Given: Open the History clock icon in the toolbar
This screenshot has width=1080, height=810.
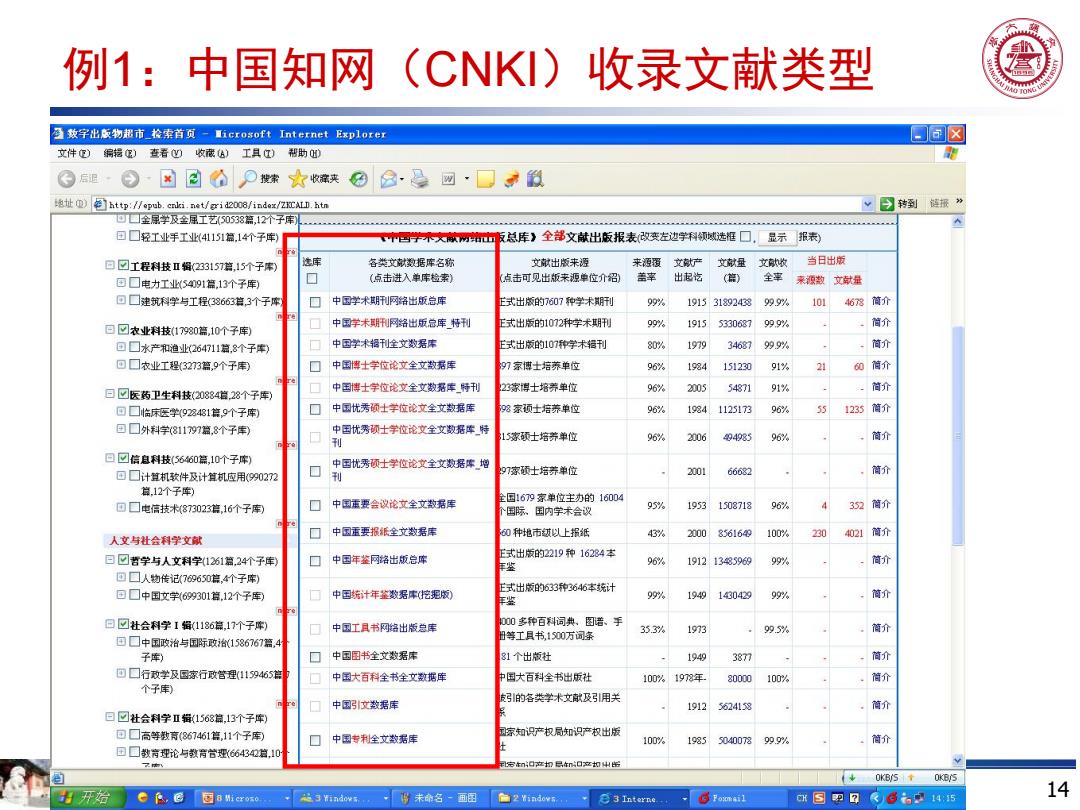Looking at the screenshot, I should tap(358, 179).
